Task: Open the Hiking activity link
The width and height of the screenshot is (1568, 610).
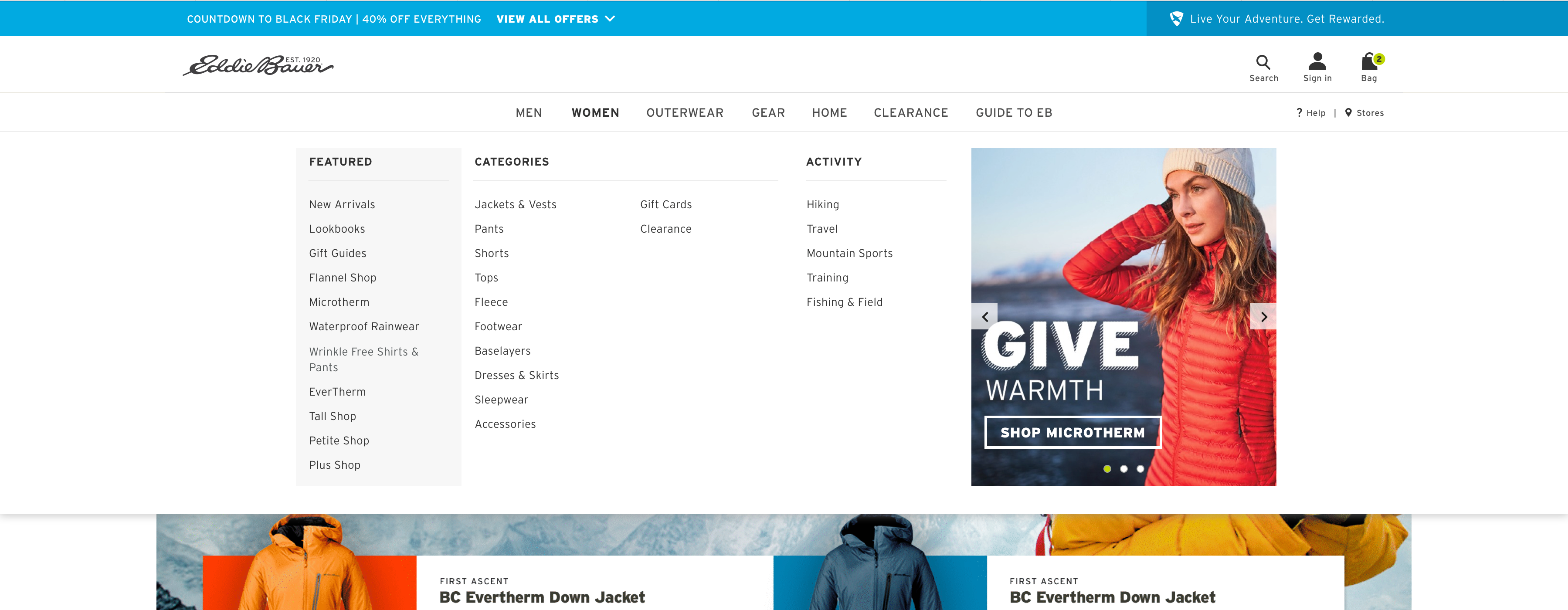Action: coord(822,204)
